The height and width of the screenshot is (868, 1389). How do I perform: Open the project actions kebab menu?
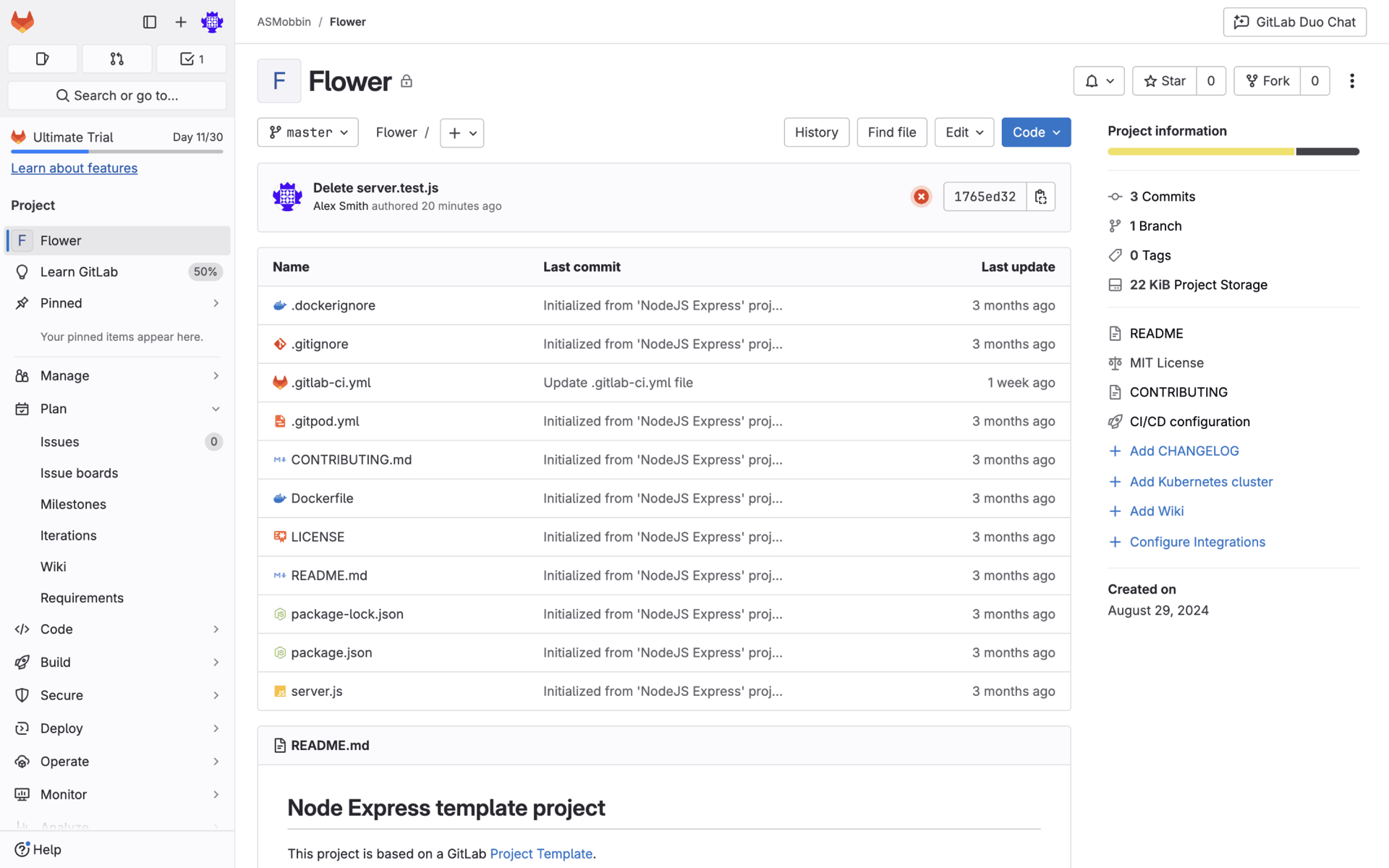point(1351,81)
